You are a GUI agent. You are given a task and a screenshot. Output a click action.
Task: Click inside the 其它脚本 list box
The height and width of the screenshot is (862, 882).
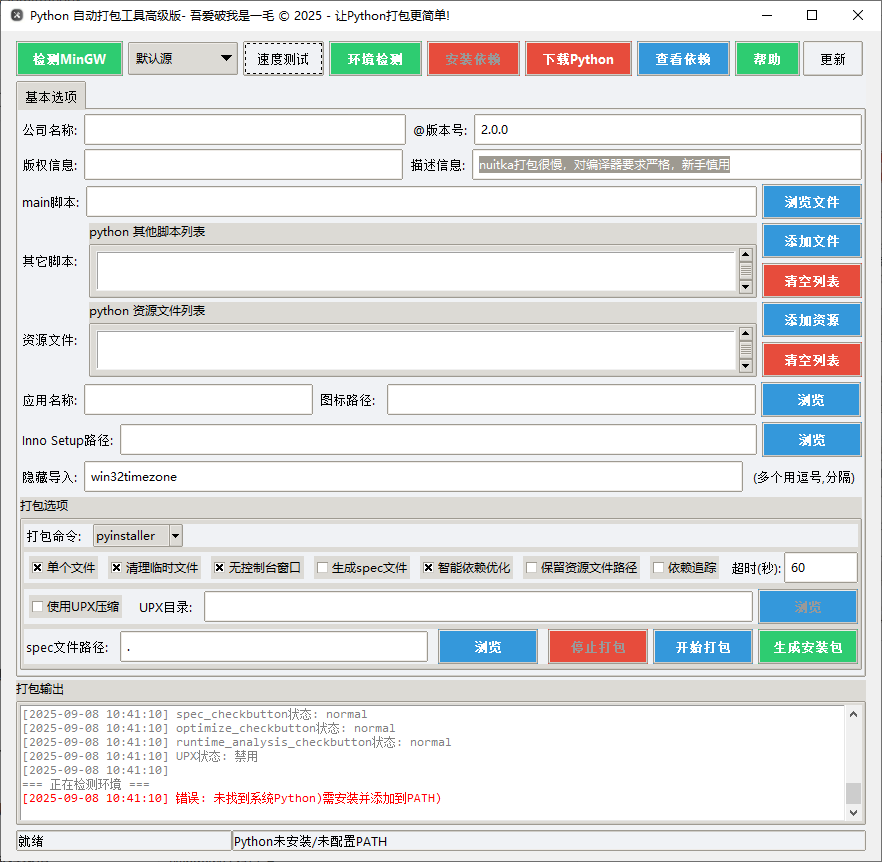tap(416, 271)
